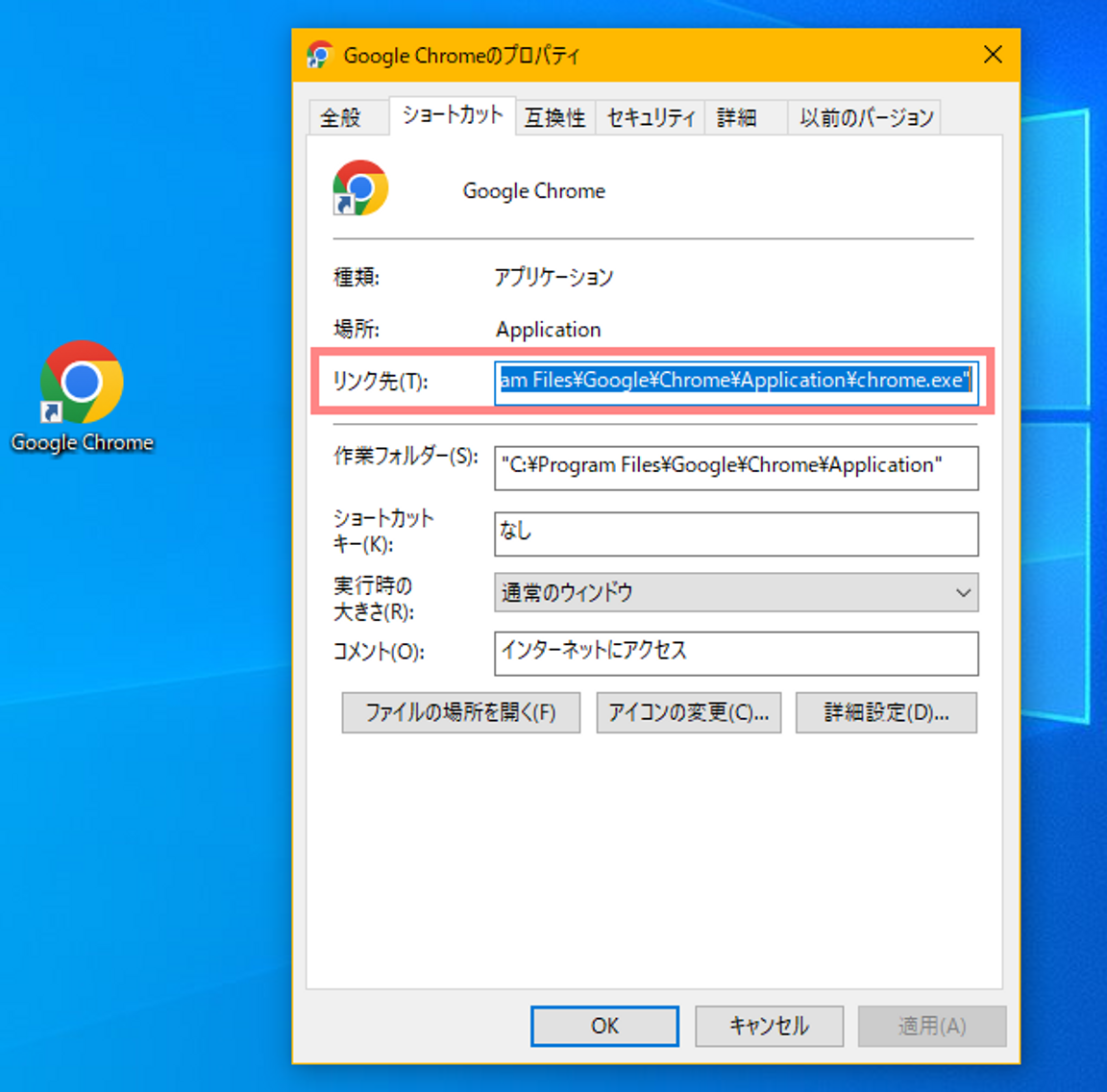
Task: Select the ショートカット tab
Action: pos(452,115)
